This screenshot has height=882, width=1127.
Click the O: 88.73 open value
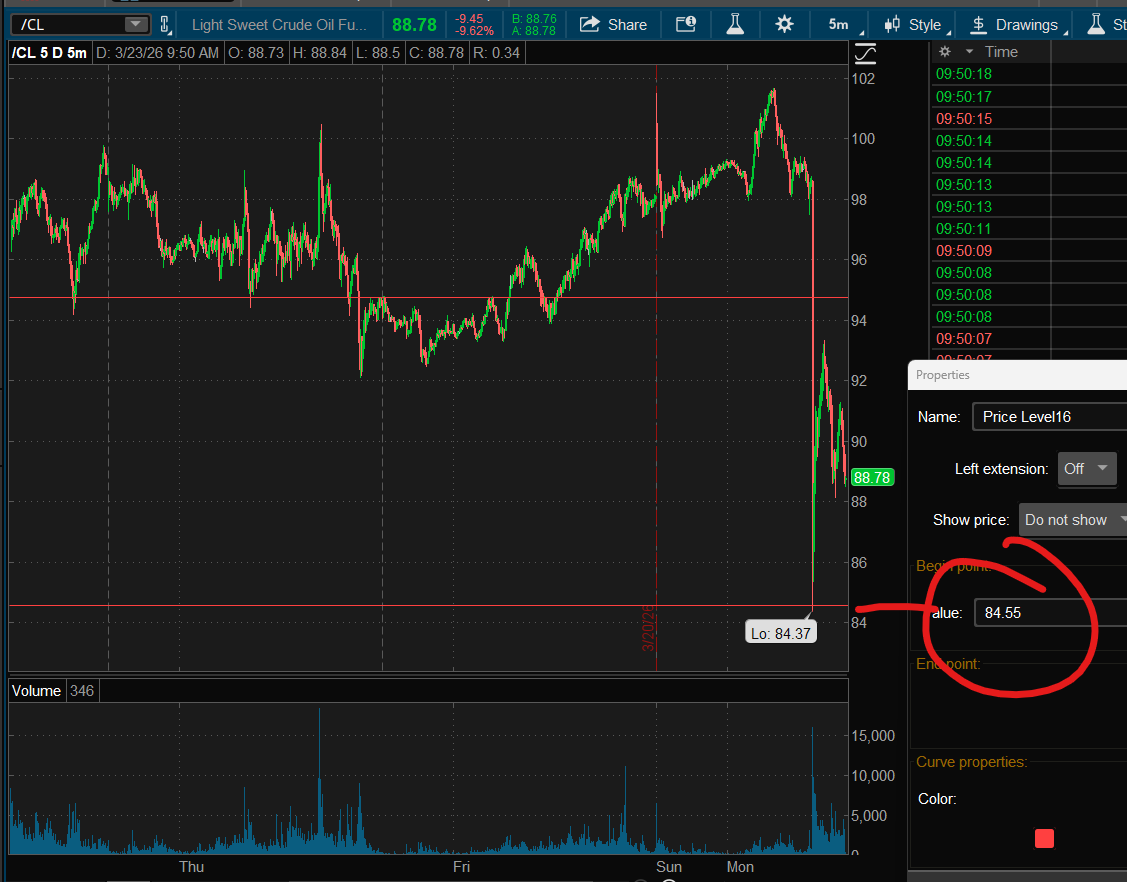[x=256, y=52]
